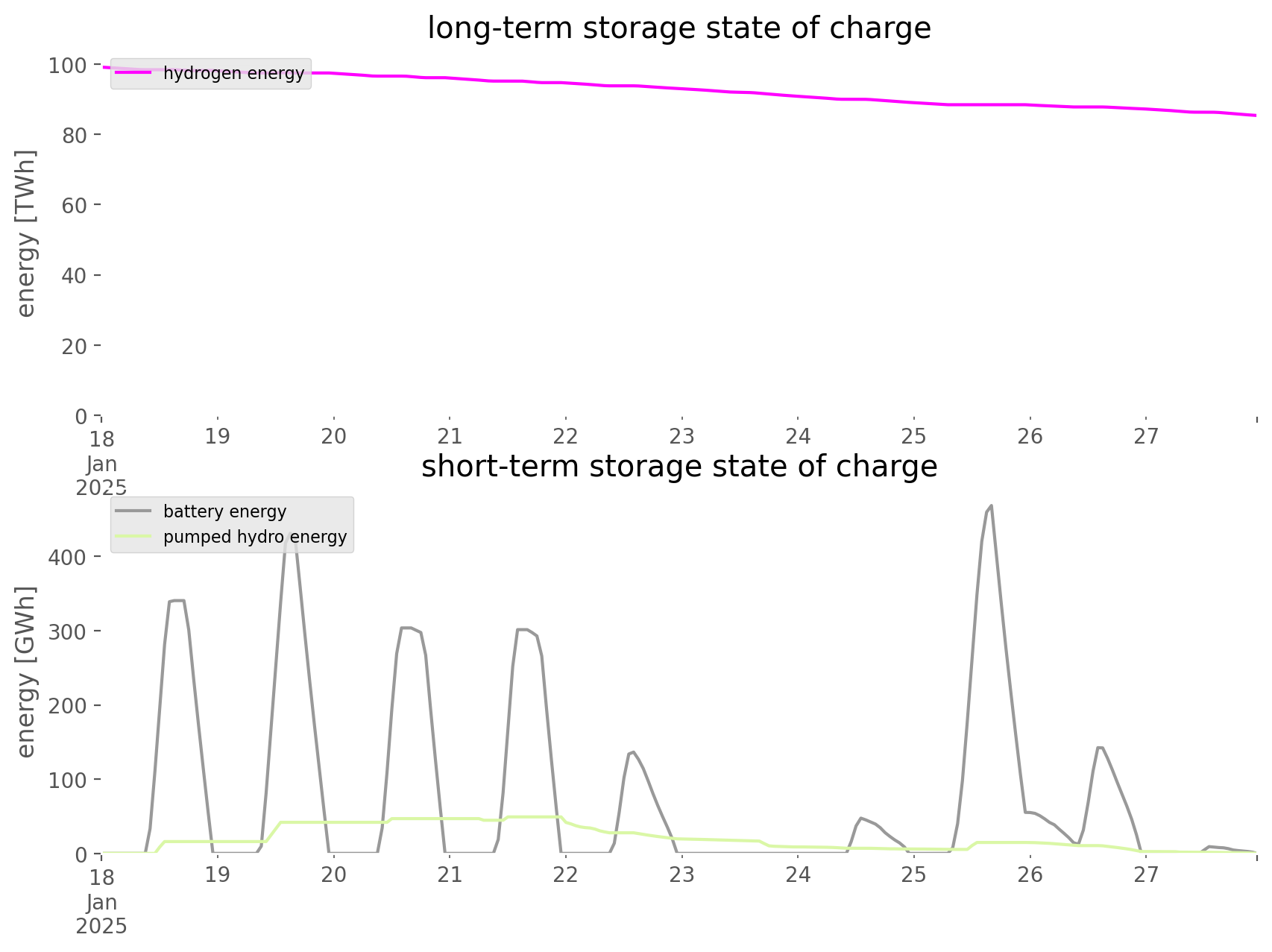The image size is (1272, 952).
Task: Click date label 26 on lower chart axis
Action: pyautogui.click(x=1030, y=874)
